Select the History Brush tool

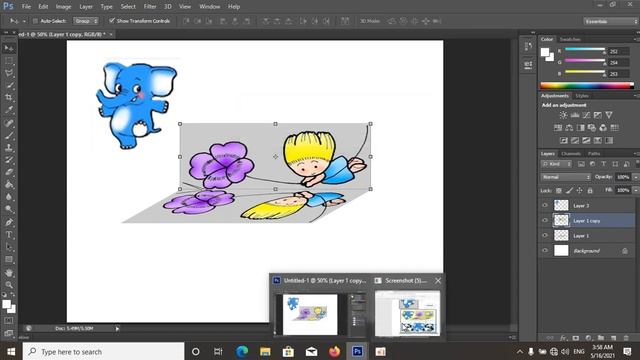(9, 160)
